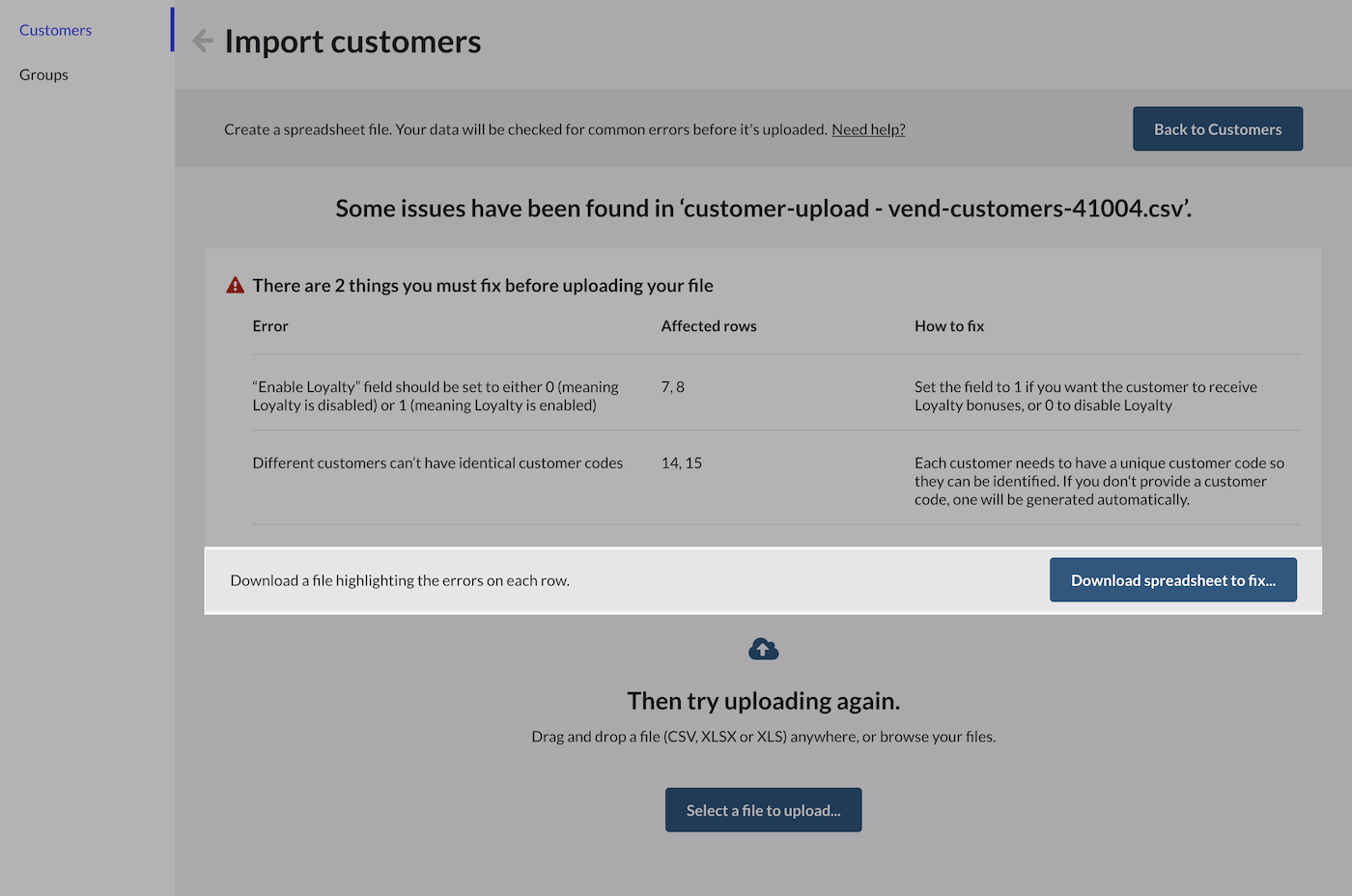The image size is (1352, 896).
Task: Select the identical customer codes error text
Action: tap(437, 463)
